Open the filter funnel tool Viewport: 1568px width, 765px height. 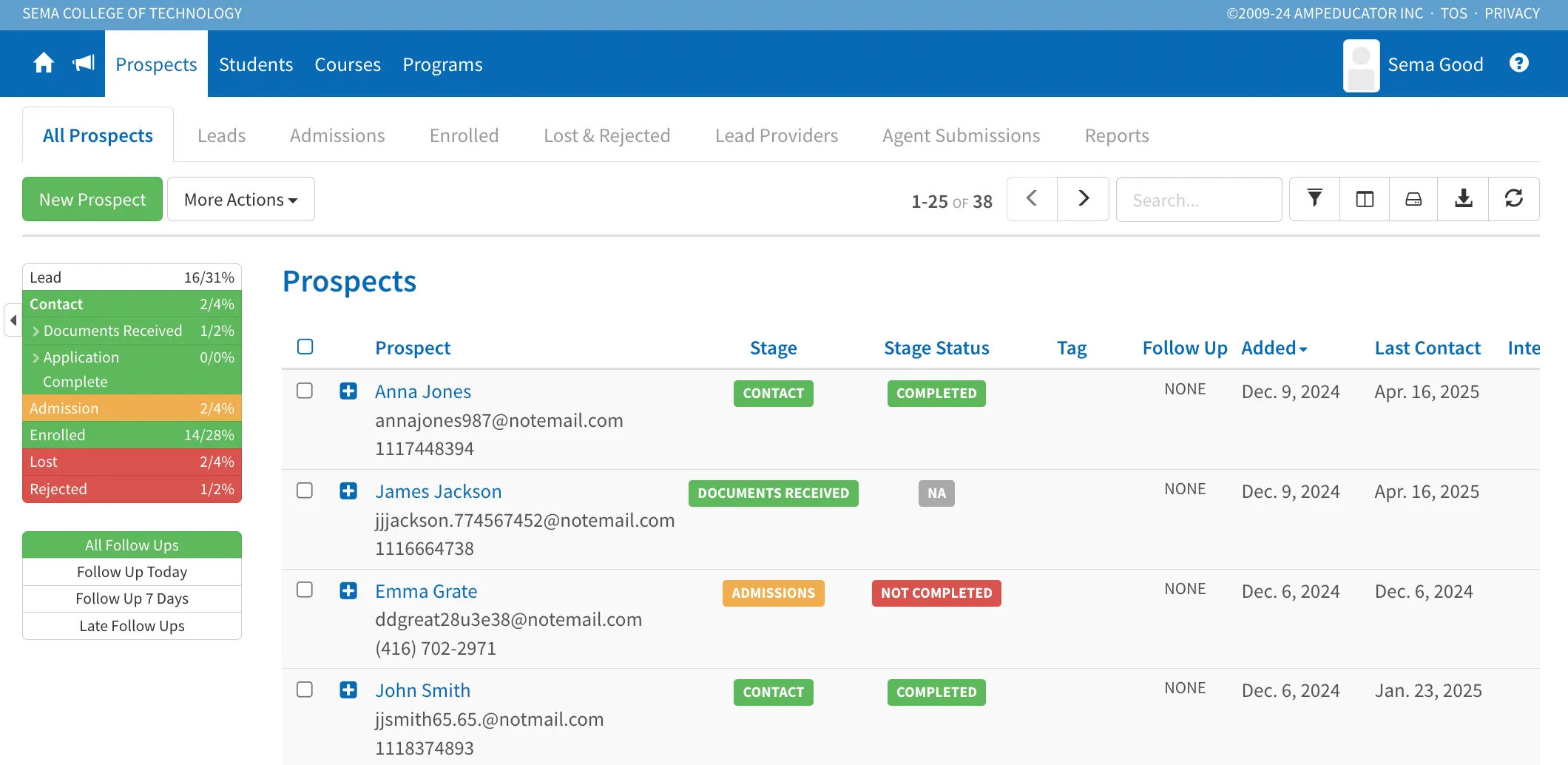[1314, 199]
